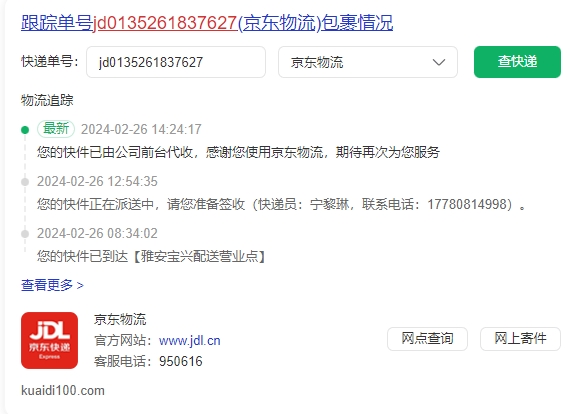Click the 2024-02-26 14:24:17 timestamp

(x=141, y=129)
